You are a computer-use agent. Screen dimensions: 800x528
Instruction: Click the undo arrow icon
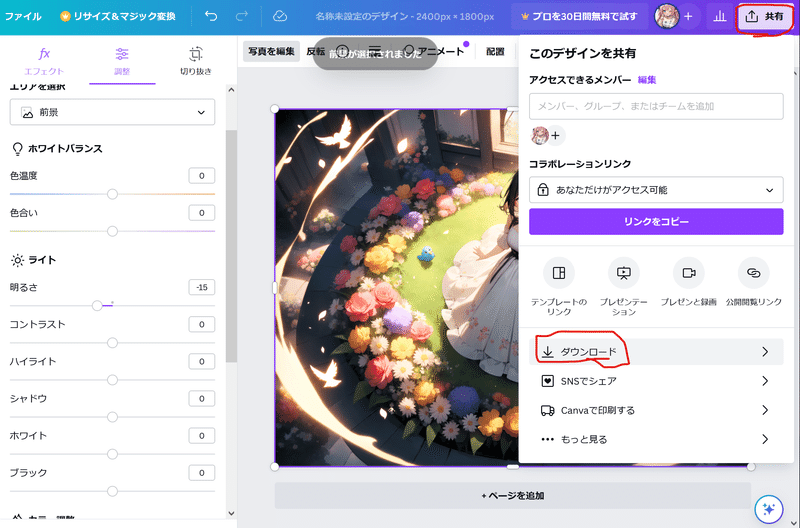[211, 16]
